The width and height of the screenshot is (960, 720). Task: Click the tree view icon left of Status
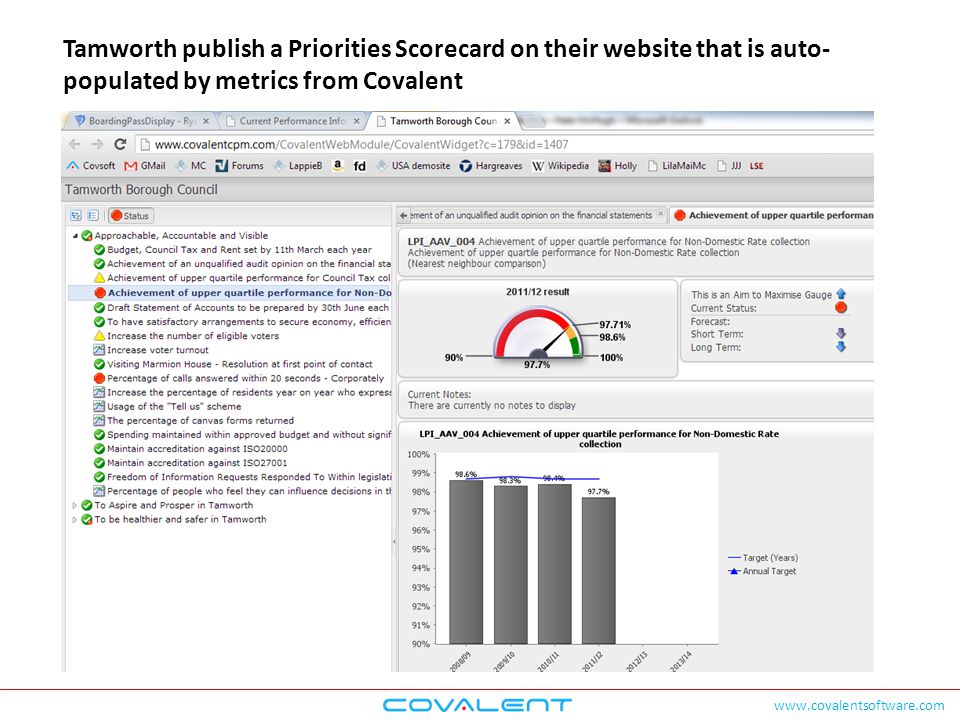click(x=76, y=216)
